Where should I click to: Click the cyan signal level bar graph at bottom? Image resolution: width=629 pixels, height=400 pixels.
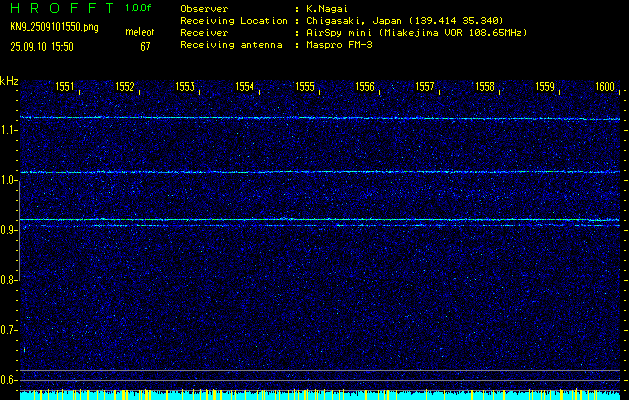click(x=320, y=395)
